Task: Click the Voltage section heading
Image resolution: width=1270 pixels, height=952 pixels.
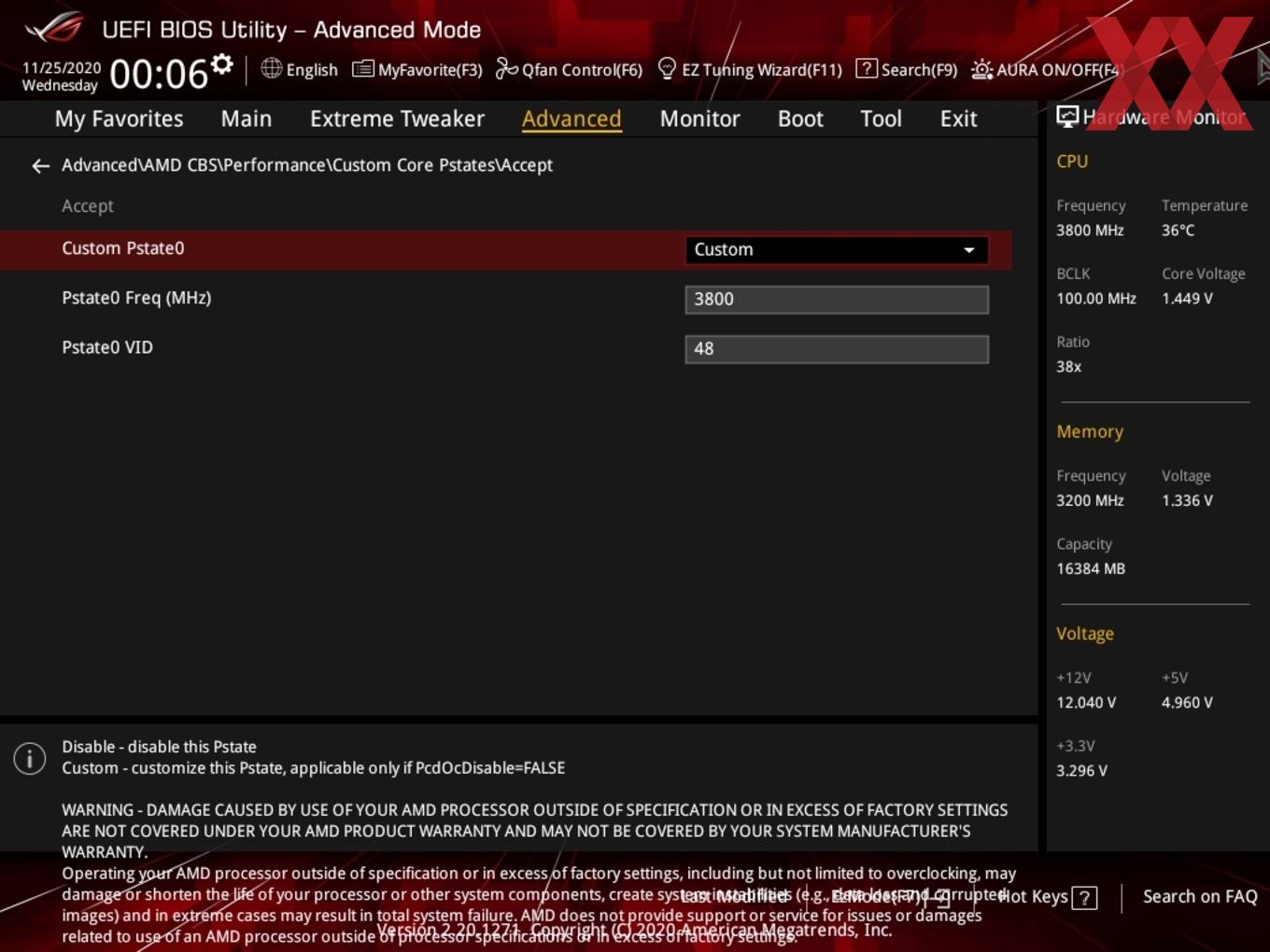Action: (1085, 634)
